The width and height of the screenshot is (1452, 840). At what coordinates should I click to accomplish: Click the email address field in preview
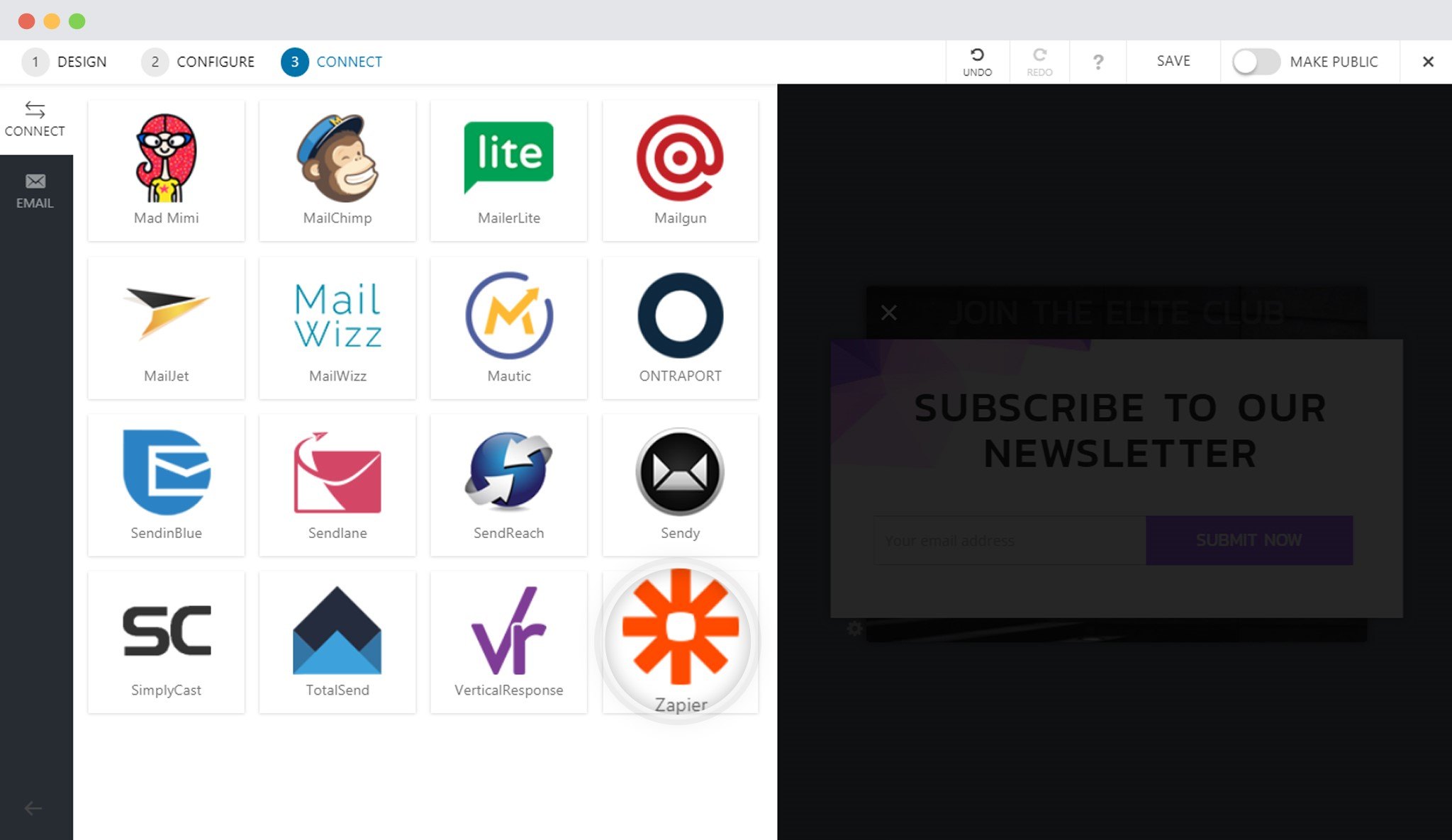tap(1010, 540)
